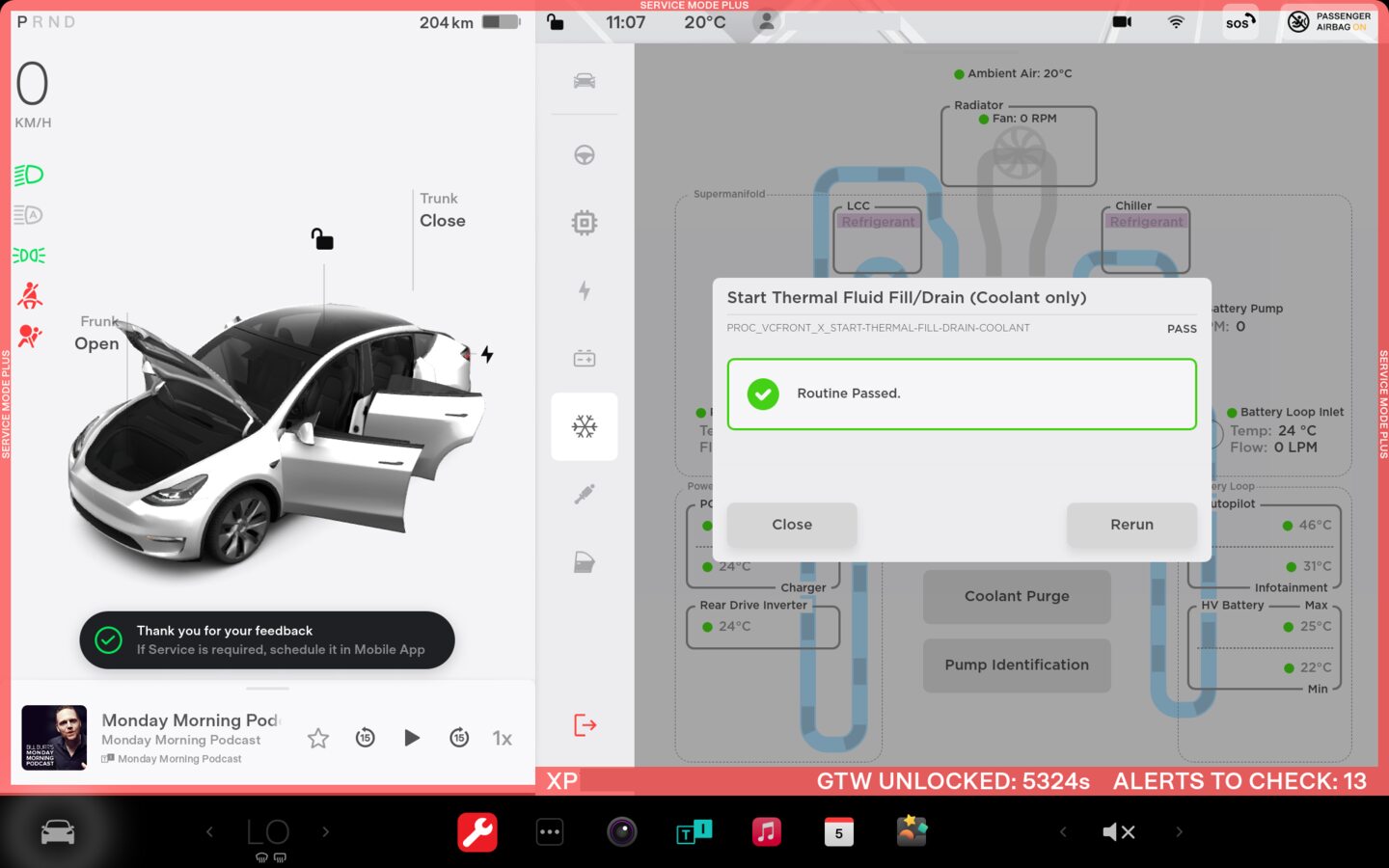
Task: Toggle the headlights indicator icon
Action: 29,175
